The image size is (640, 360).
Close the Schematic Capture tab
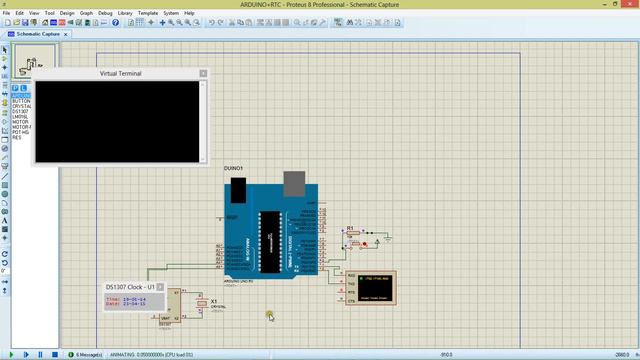[65, 35]
